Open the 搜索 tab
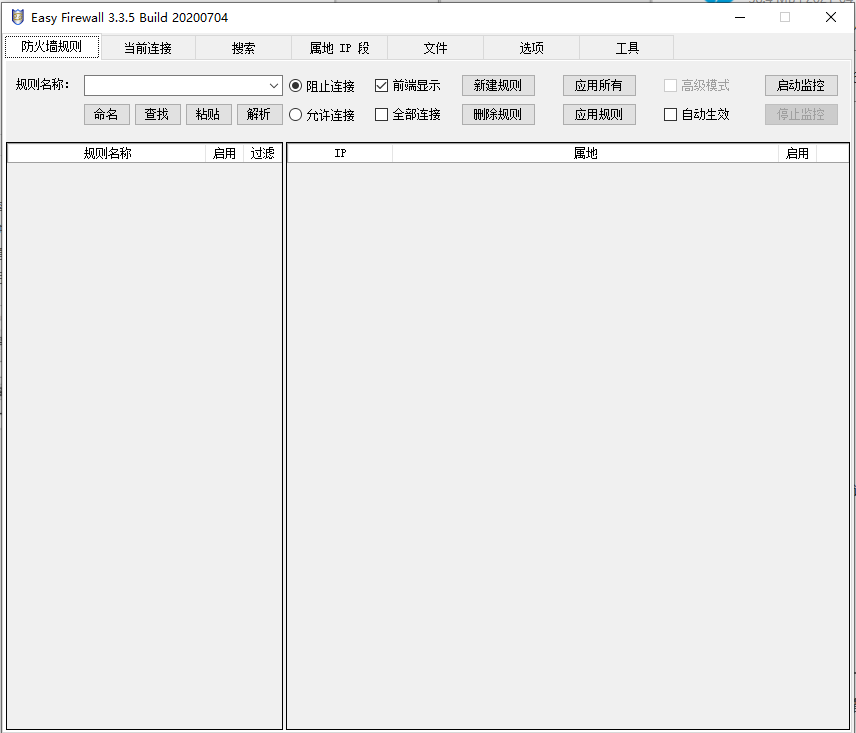The image size is (856, 733). (243, 48)
